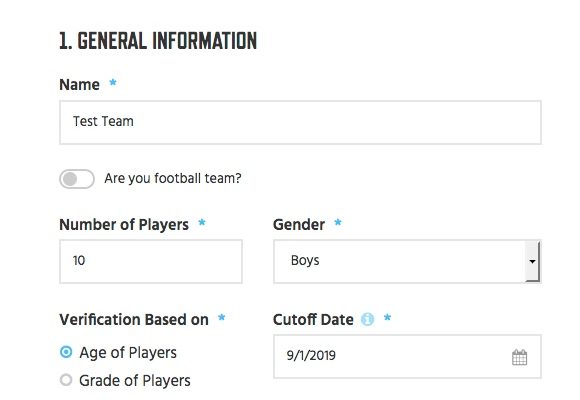Click the Number of Players label
Screen dimensions: 580x400
(x=124, y=225)
